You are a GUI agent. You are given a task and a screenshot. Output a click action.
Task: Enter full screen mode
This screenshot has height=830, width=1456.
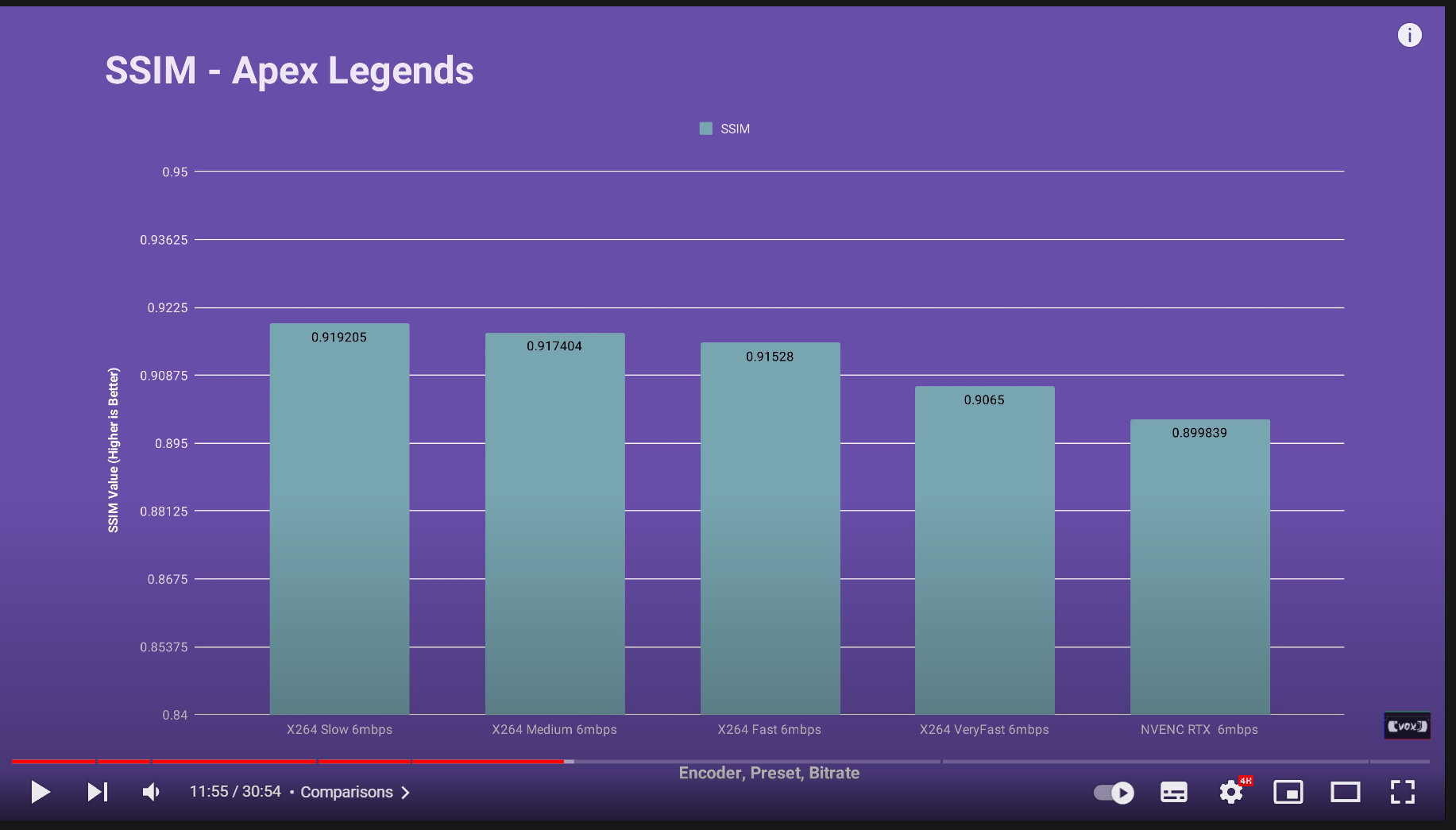point(1403,792)
